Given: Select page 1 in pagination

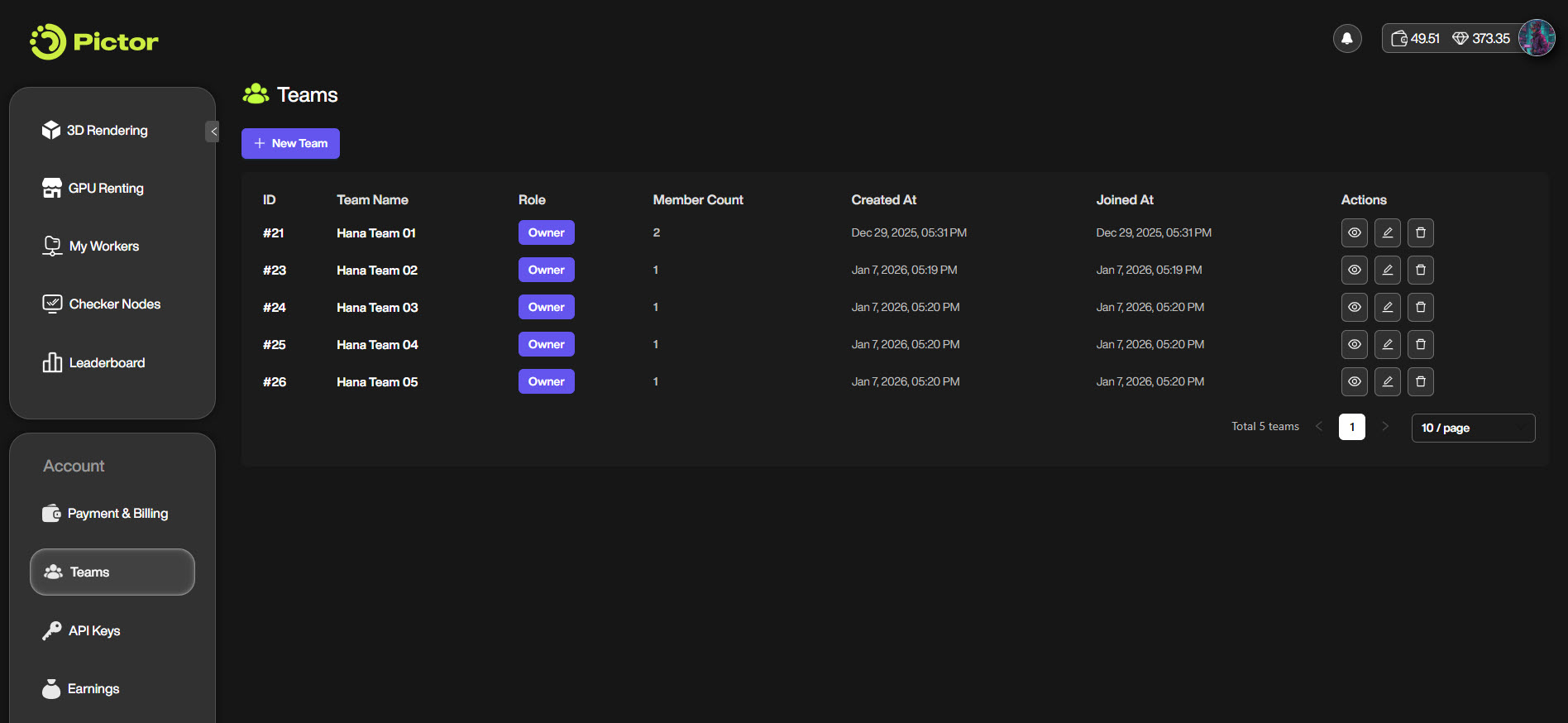Looking at the screenshot, I should (1352, 427).
